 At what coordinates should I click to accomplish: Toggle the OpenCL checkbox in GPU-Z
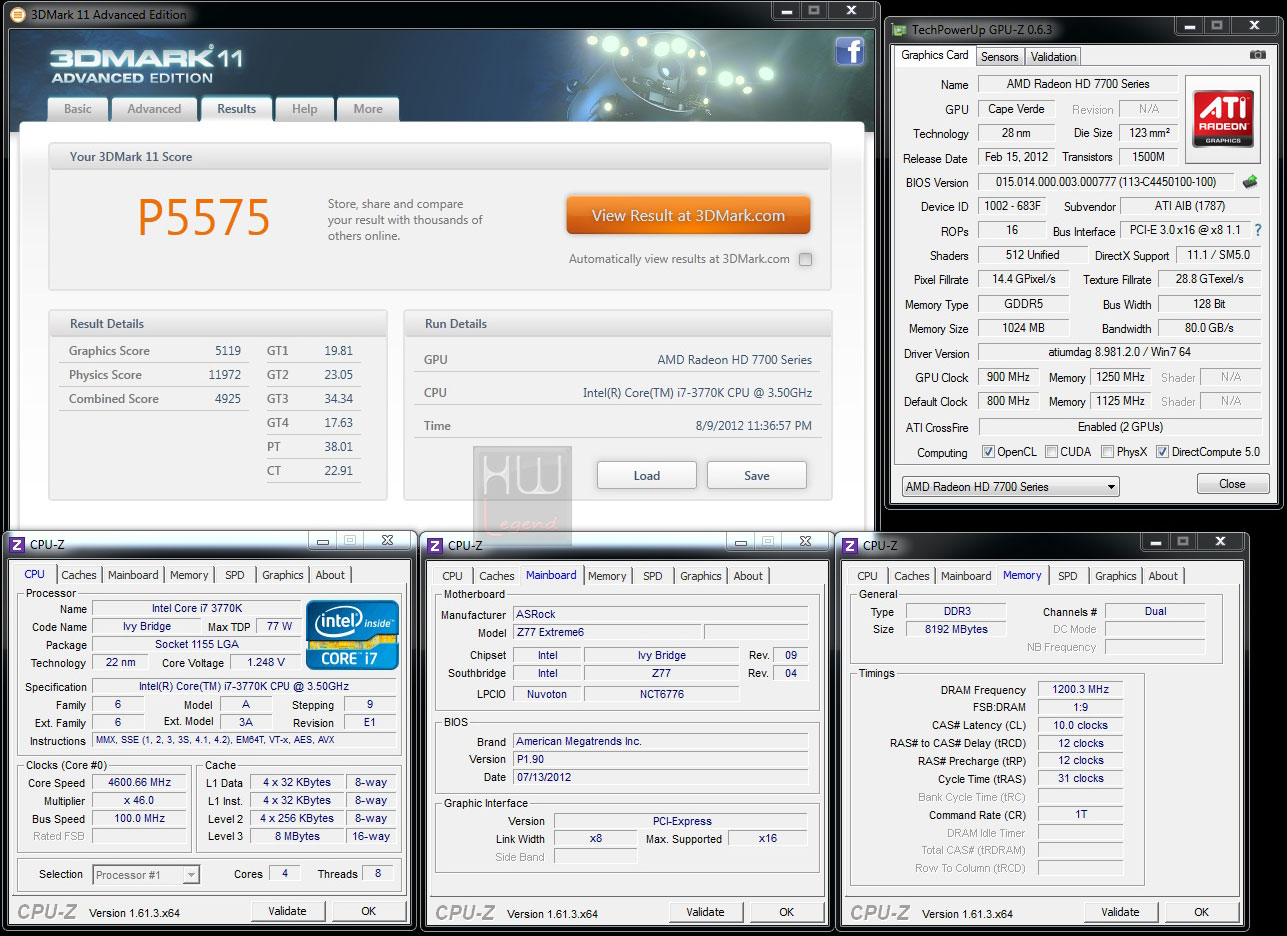[x=988, y=452]
